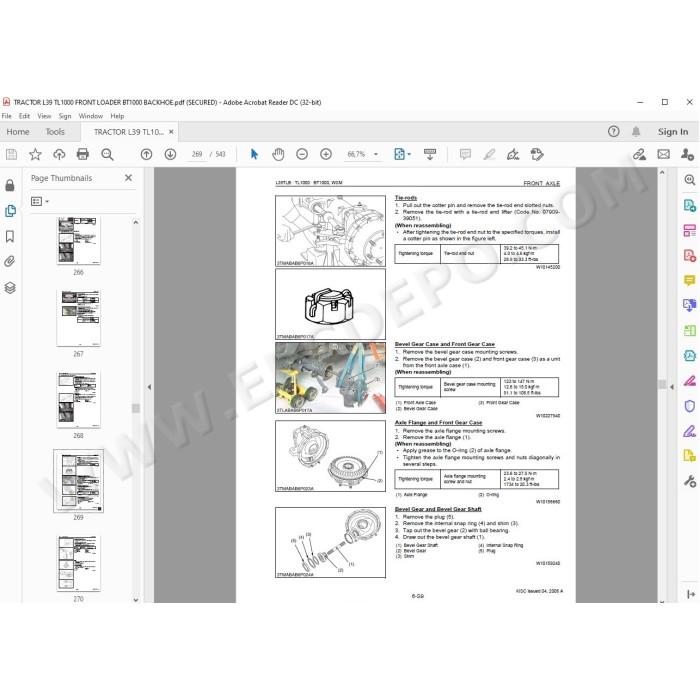Open the notifications bell

coord(636,131)
